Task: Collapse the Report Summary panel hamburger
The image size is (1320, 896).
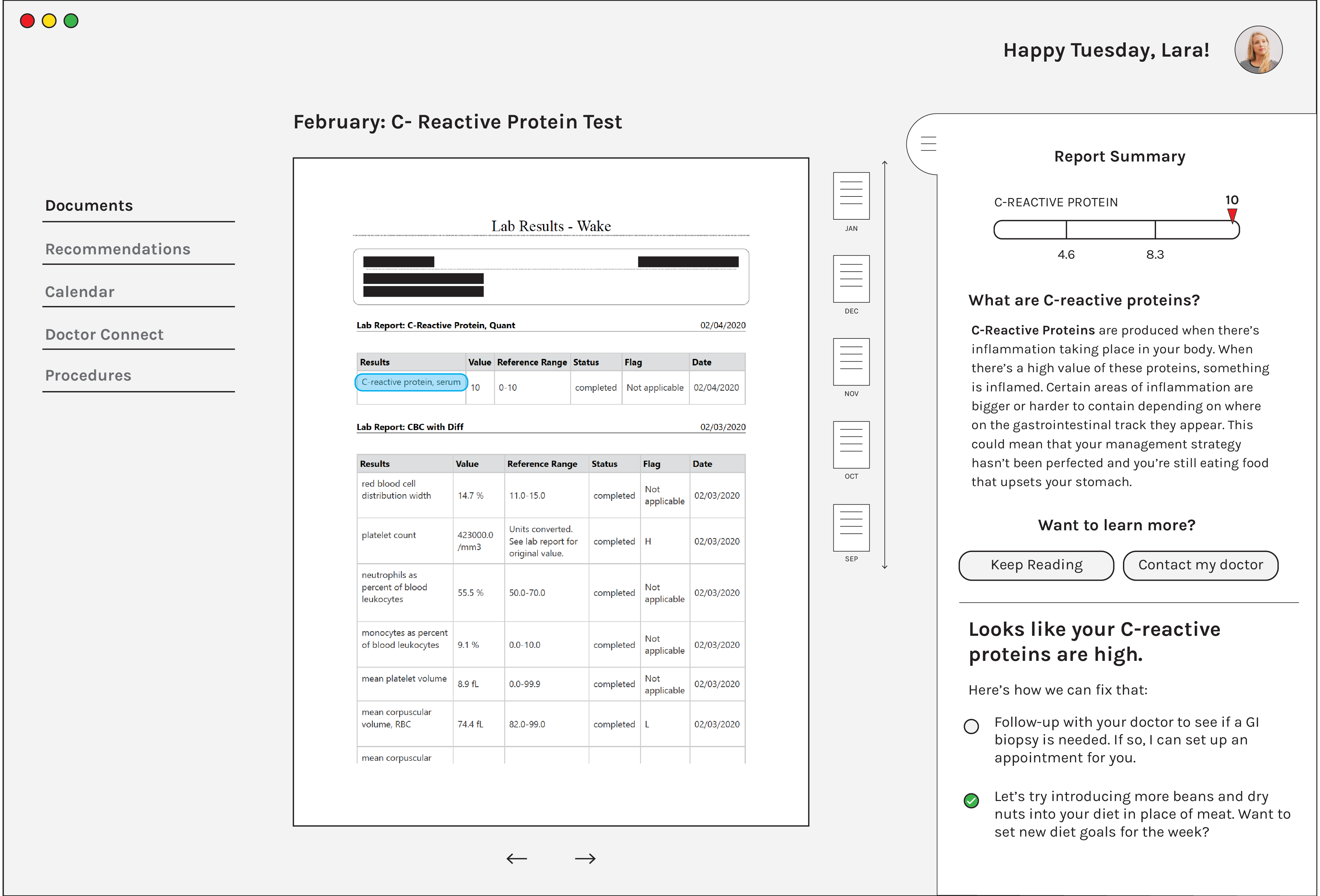Action: click(x=928, y=144)
